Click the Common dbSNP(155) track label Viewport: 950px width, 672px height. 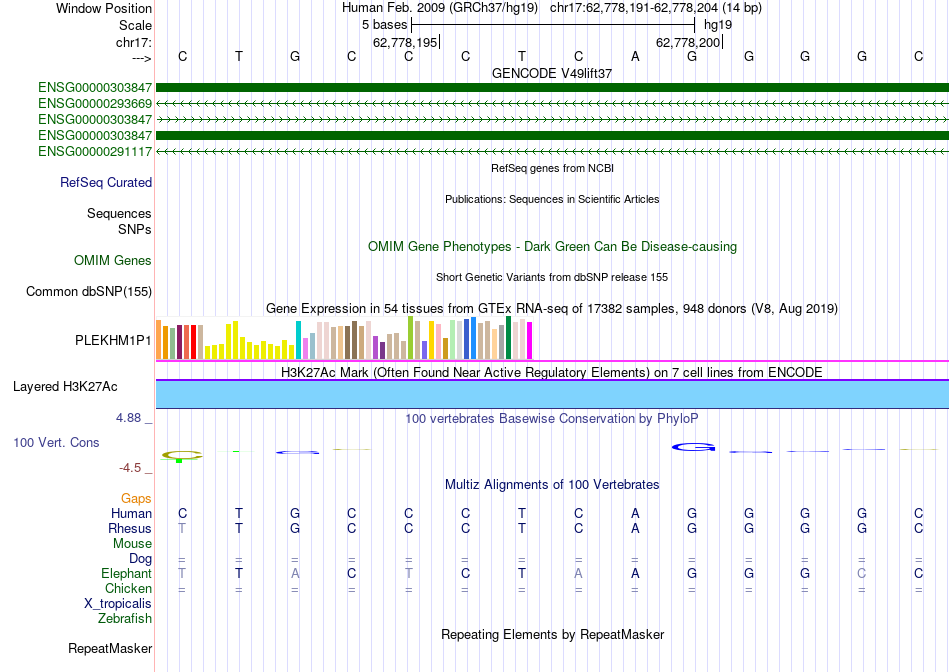[x=88, y=291]
